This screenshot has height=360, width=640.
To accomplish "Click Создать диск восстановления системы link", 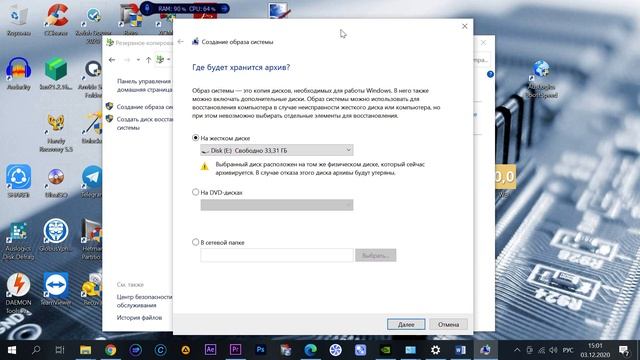I will tap(145, 123).
